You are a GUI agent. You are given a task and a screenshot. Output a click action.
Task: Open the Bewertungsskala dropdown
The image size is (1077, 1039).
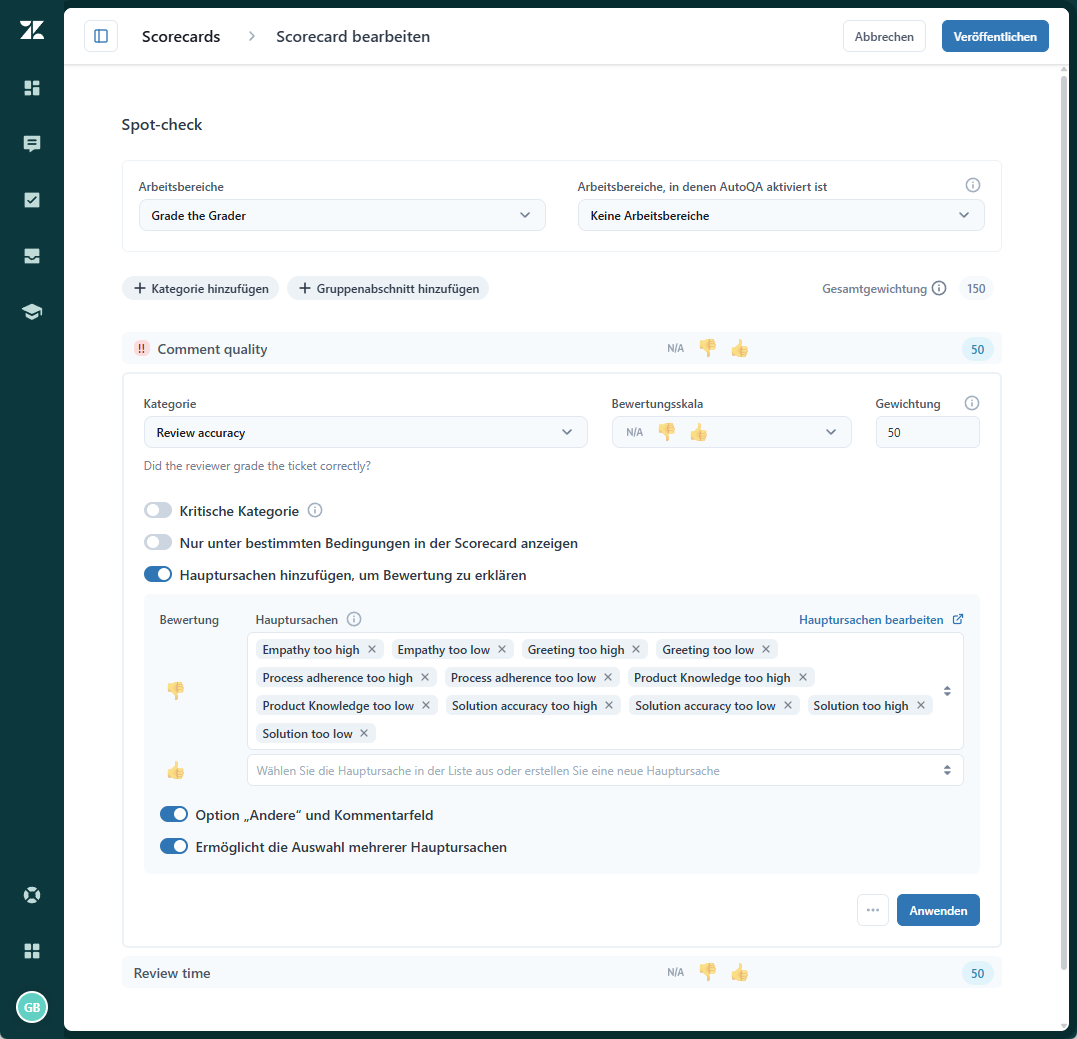point(731,432)
